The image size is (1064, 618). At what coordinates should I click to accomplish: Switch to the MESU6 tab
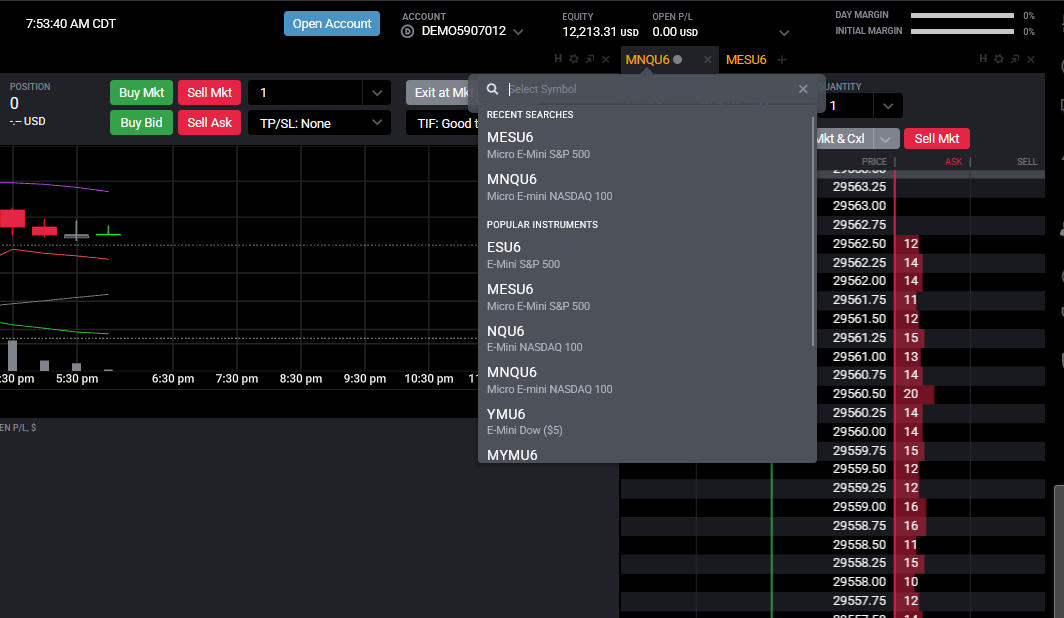pyautogui.click(x=746, y=60)
